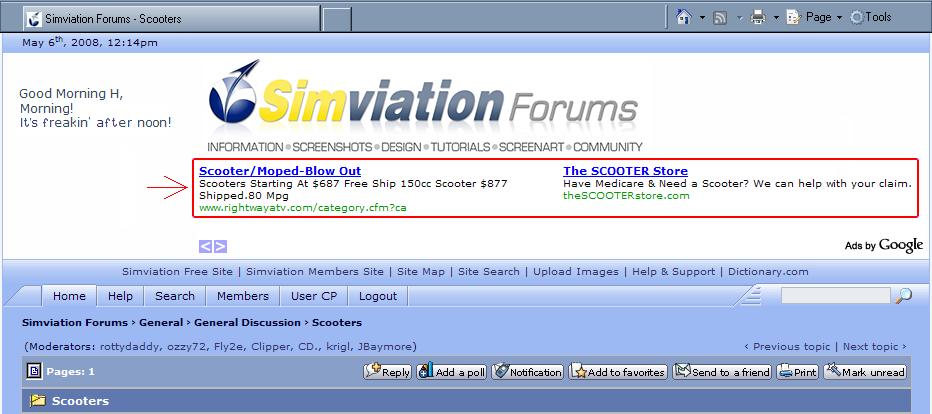Click the forum Print button

click(797, 372)
